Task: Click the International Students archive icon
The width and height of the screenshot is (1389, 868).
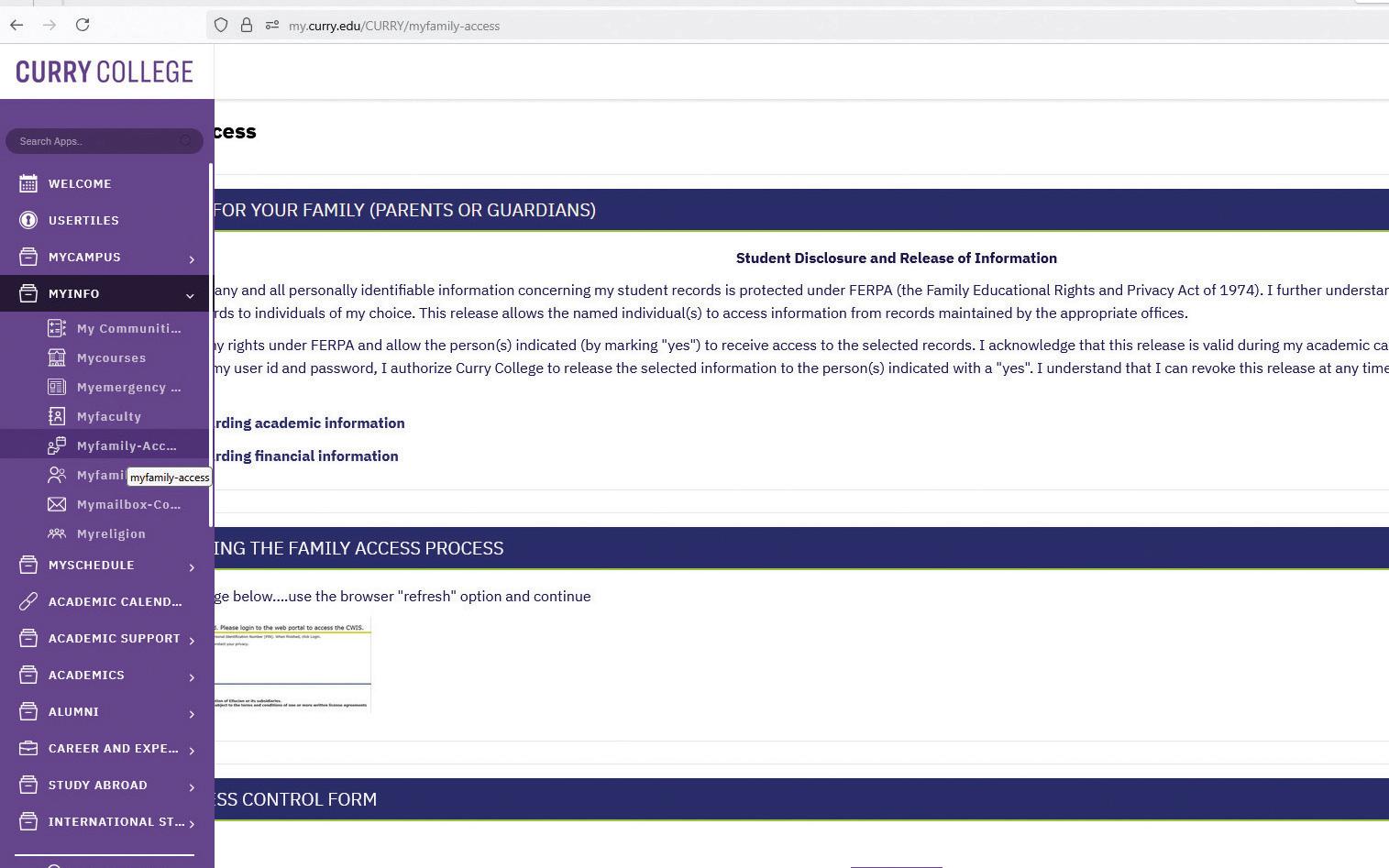Action: pyautogui.click(x=28, y=821)
